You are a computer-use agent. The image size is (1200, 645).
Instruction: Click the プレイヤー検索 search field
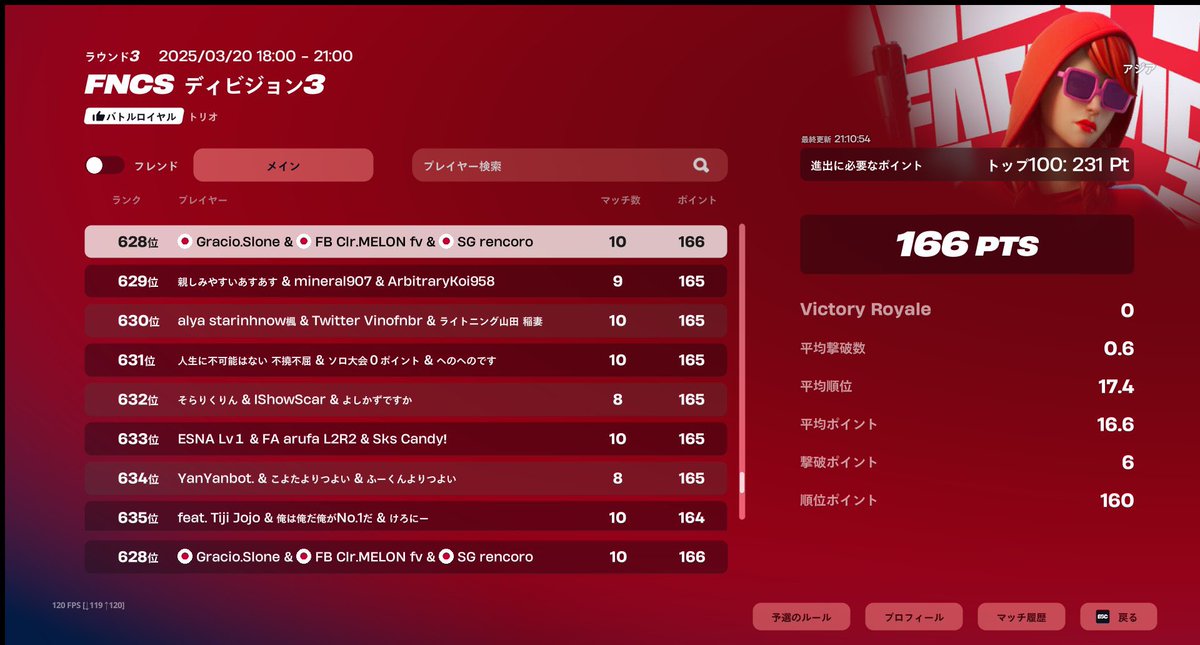click(x=570, y=166)
